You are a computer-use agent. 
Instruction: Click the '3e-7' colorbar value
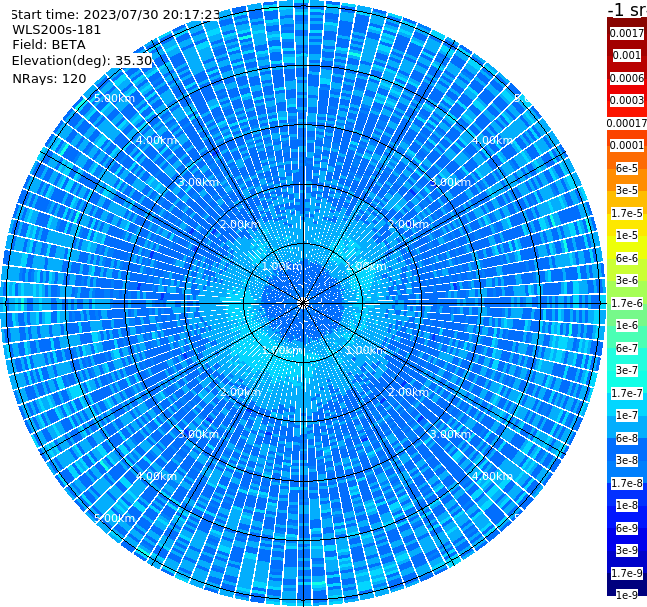627,371
